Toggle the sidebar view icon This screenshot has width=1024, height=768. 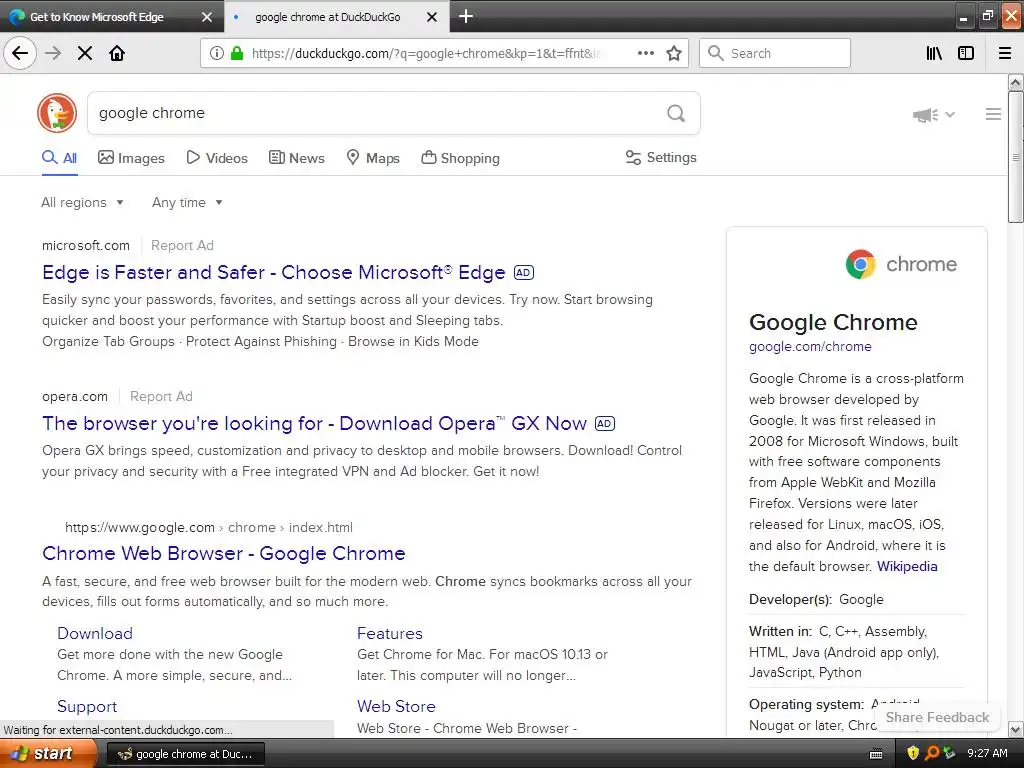[966, 53]
